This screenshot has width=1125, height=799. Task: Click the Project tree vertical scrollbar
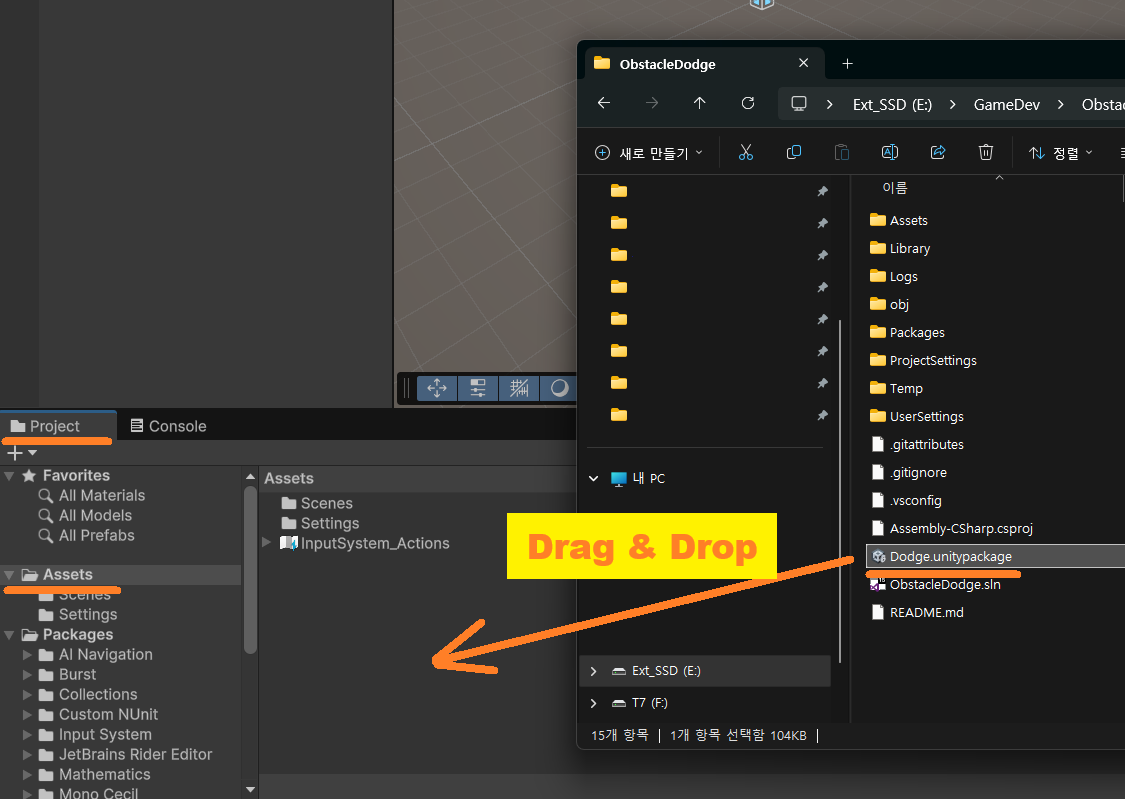250,570
